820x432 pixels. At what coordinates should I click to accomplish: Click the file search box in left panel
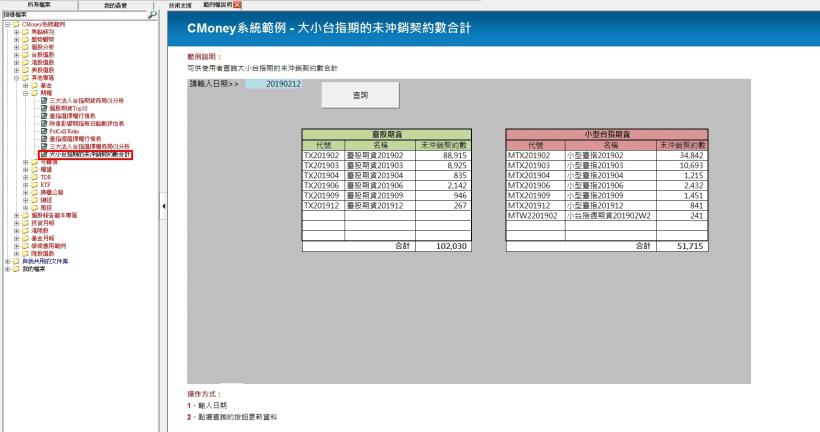click(x=74, y=15)
